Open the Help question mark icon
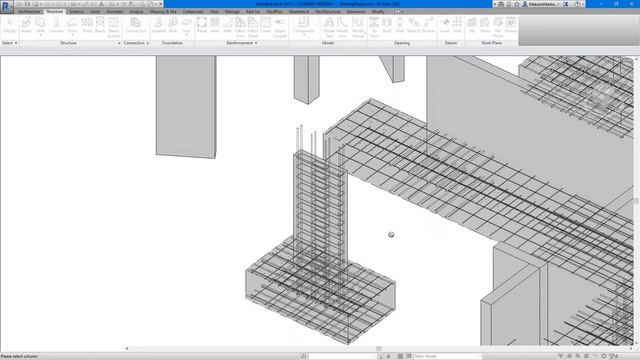 tap(577, 4)
